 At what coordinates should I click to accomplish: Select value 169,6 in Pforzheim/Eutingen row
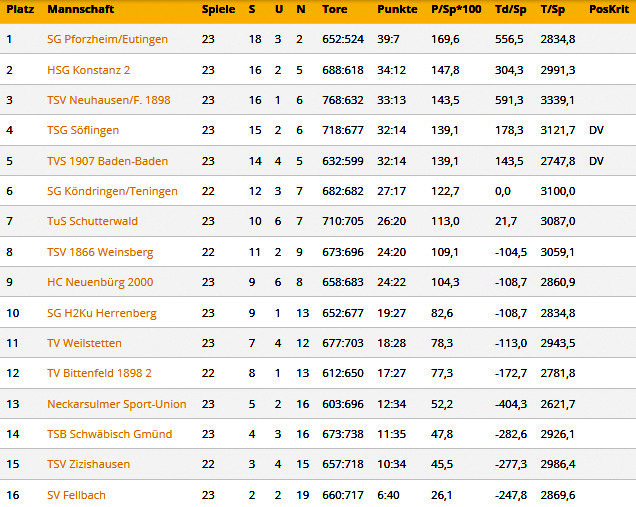pyautogui.click(x=445, y=39)
